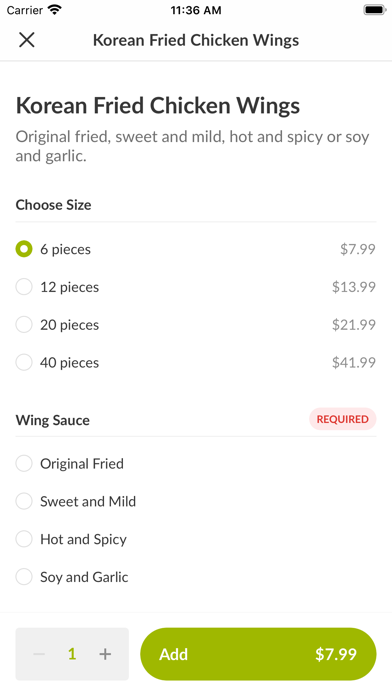Image resolution: width=392 pixels, height=696 pixels.
Task: Tap the $41.99 price label
Action: coord(354,362)
